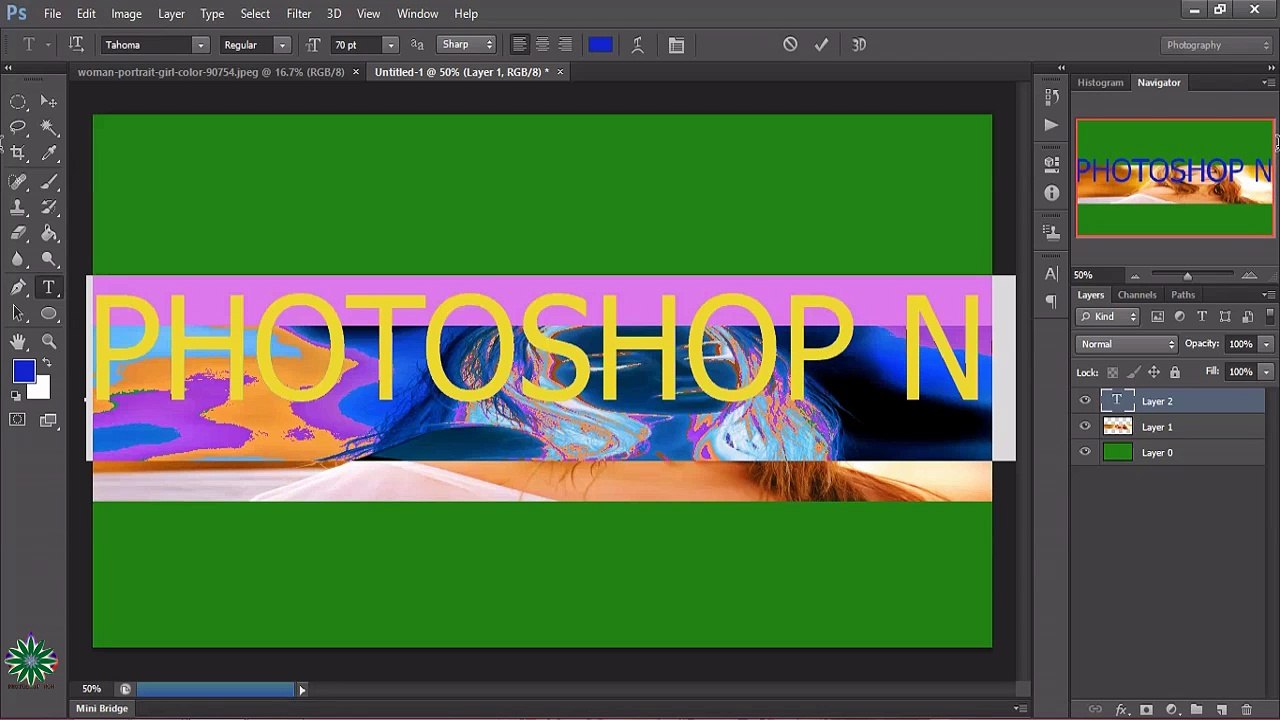Image resolution: width=1280 pixels, height=720 pixels.
Task: Open the 70 pt font size dropdown
Action: click(x=391, y=45)
